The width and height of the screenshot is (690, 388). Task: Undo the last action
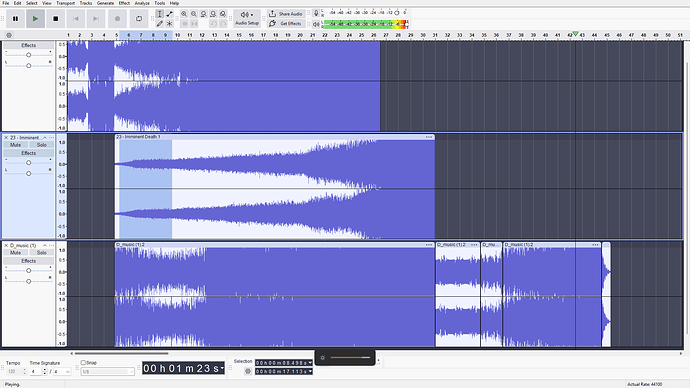click(213, 24)
